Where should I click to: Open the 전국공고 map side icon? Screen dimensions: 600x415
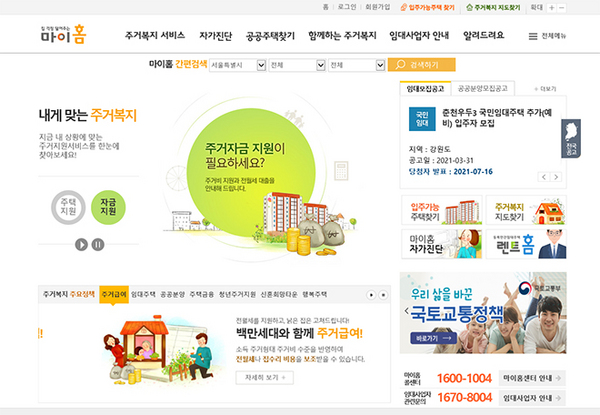click(x=571, y=138)
